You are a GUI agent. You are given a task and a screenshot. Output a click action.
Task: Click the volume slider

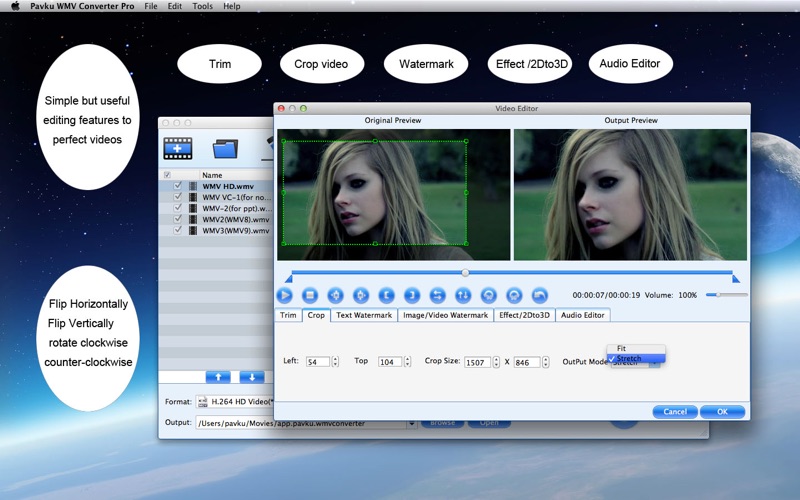click(727, 295)
